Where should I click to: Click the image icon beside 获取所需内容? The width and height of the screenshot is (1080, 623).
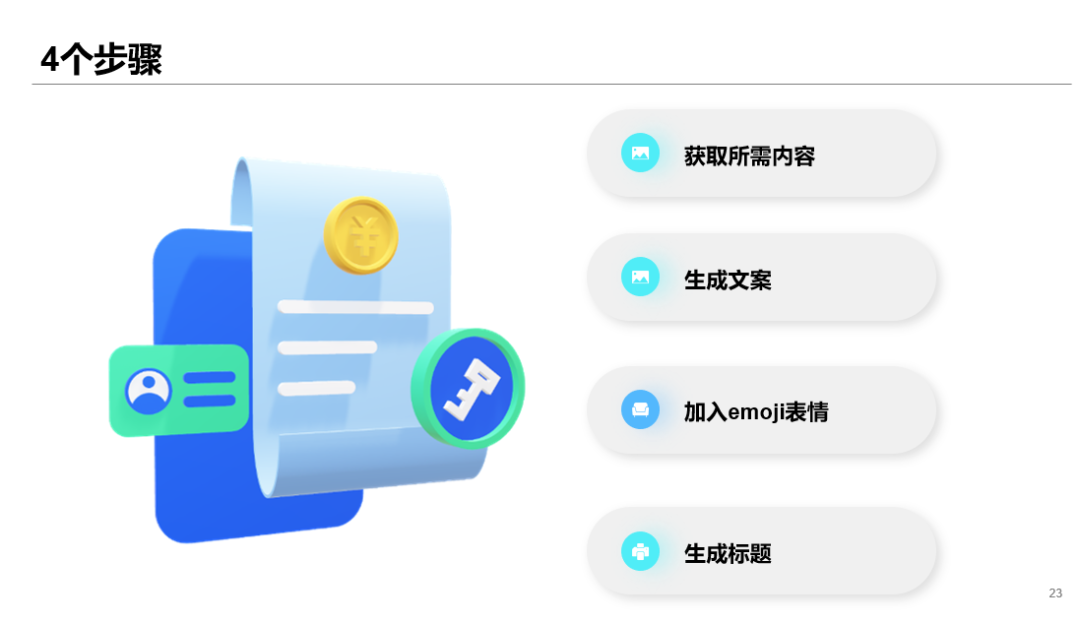tap(640, 153)
